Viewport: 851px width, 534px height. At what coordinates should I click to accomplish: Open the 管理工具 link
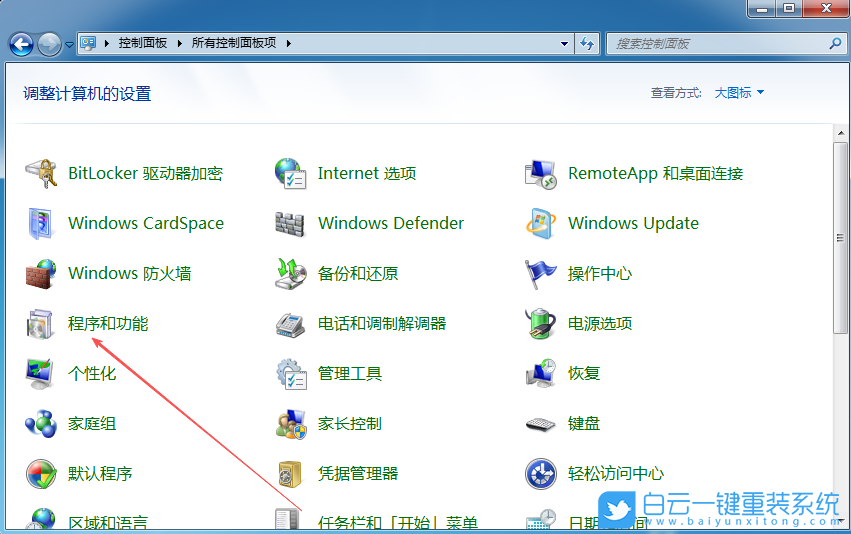click(x=350, y=373)
